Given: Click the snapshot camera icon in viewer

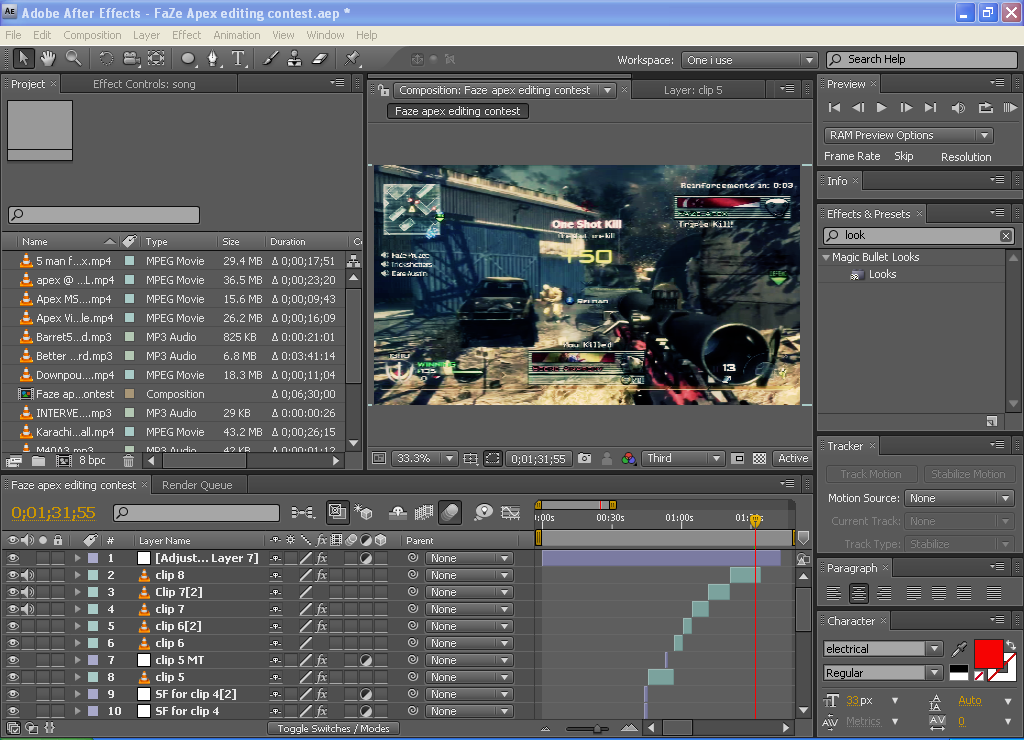Looking at the screenshot, I should point(584,459).
